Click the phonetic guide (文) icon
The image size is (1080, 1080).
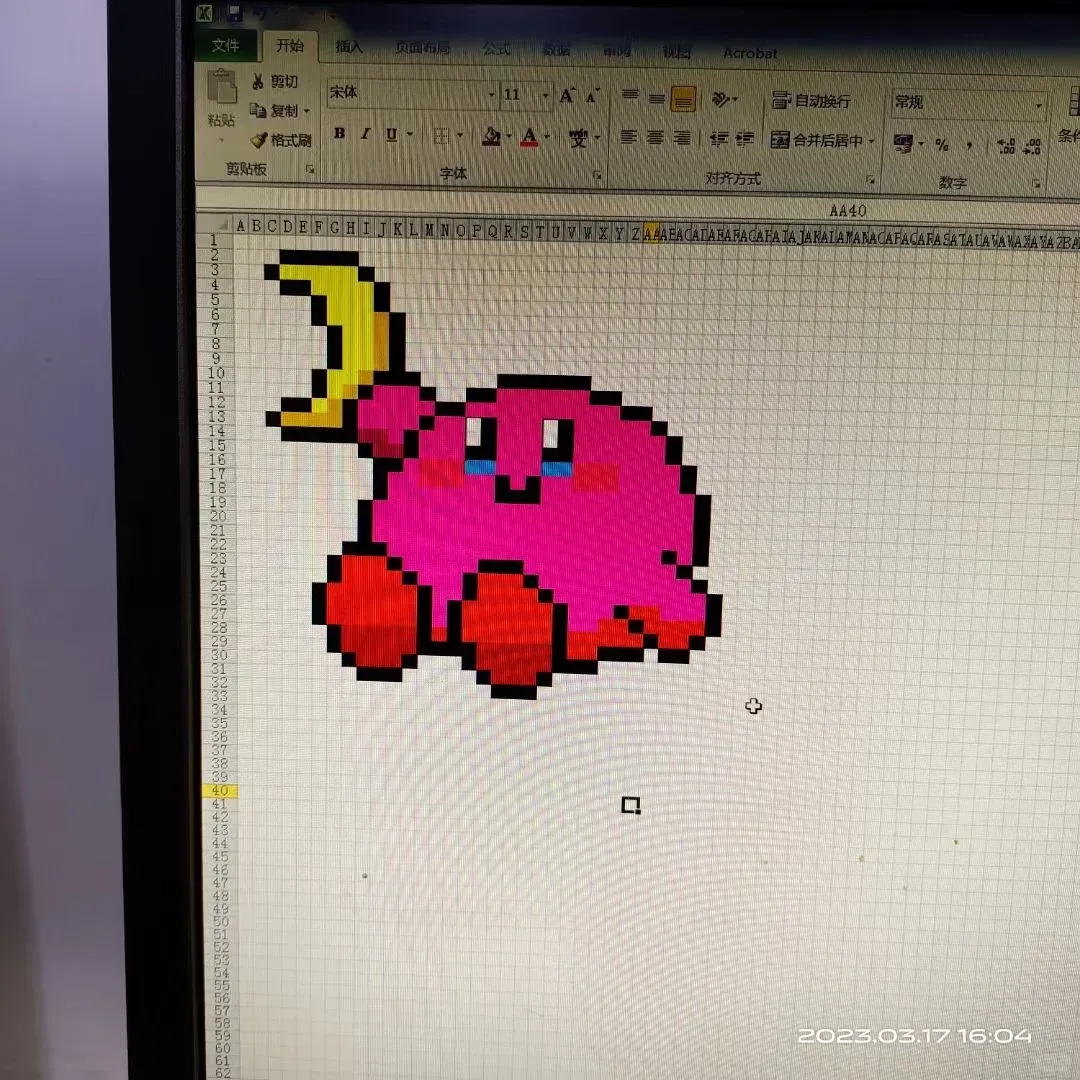click(578, 138)
